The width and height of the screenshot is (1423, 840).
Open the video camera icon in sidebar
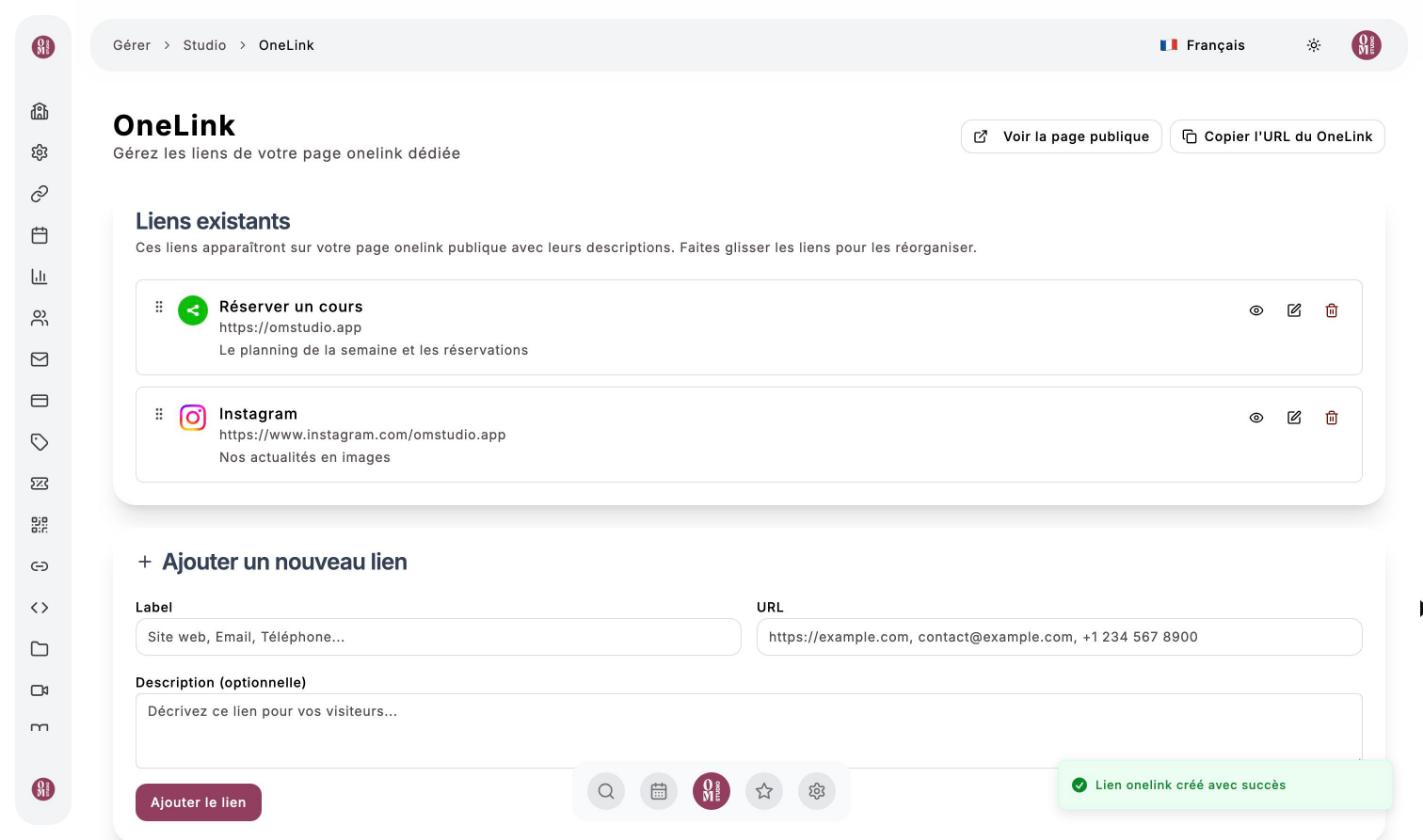(x=40, y=690)
